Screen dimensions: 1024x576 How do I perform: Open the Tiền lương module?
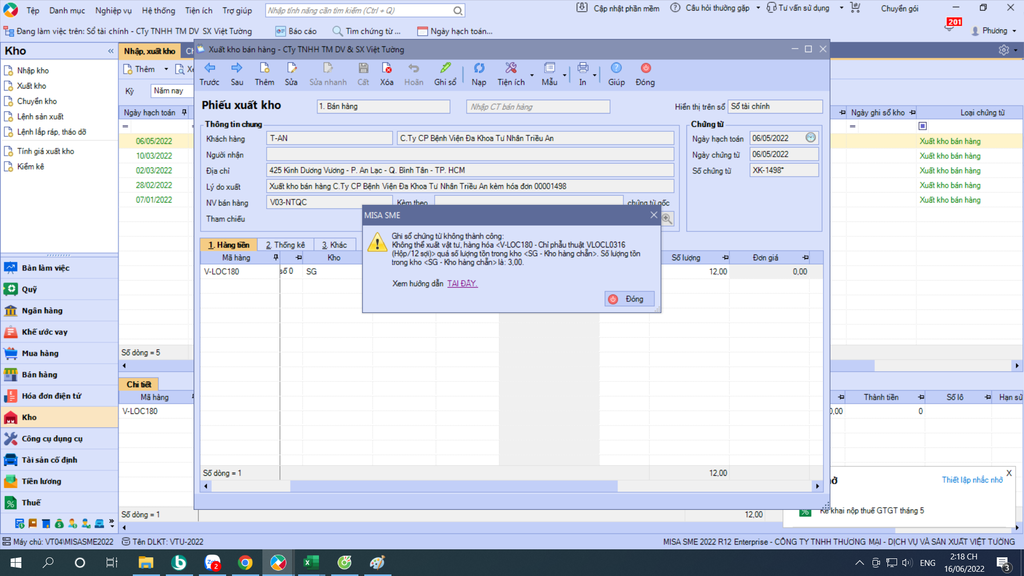59,481
